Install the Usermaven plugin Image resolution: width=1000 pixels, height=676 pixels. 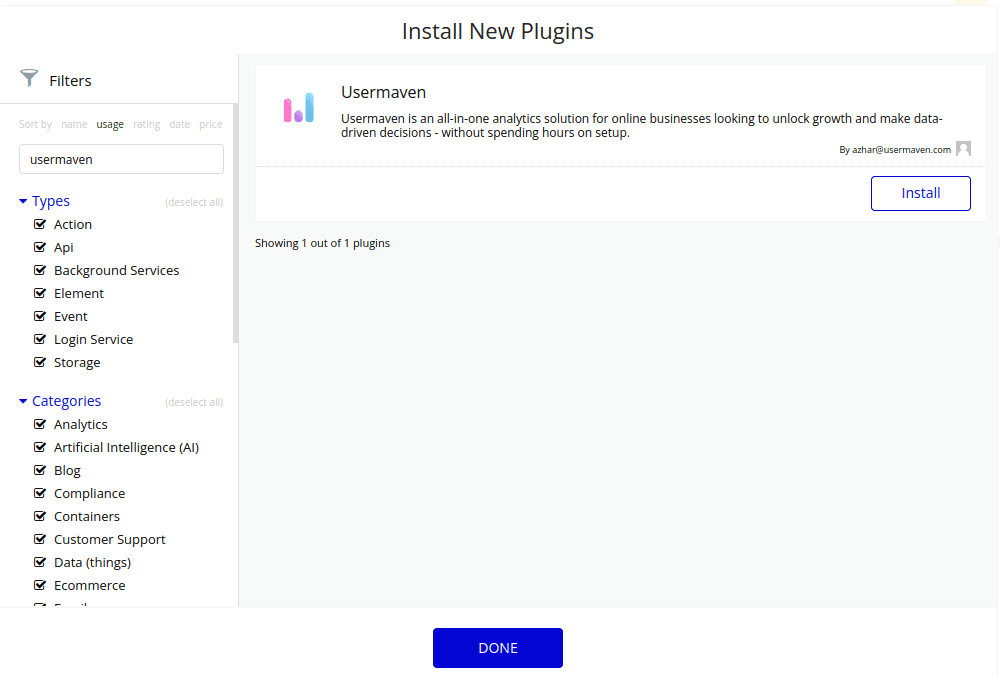pyautogui.click(x=920, y=193)
